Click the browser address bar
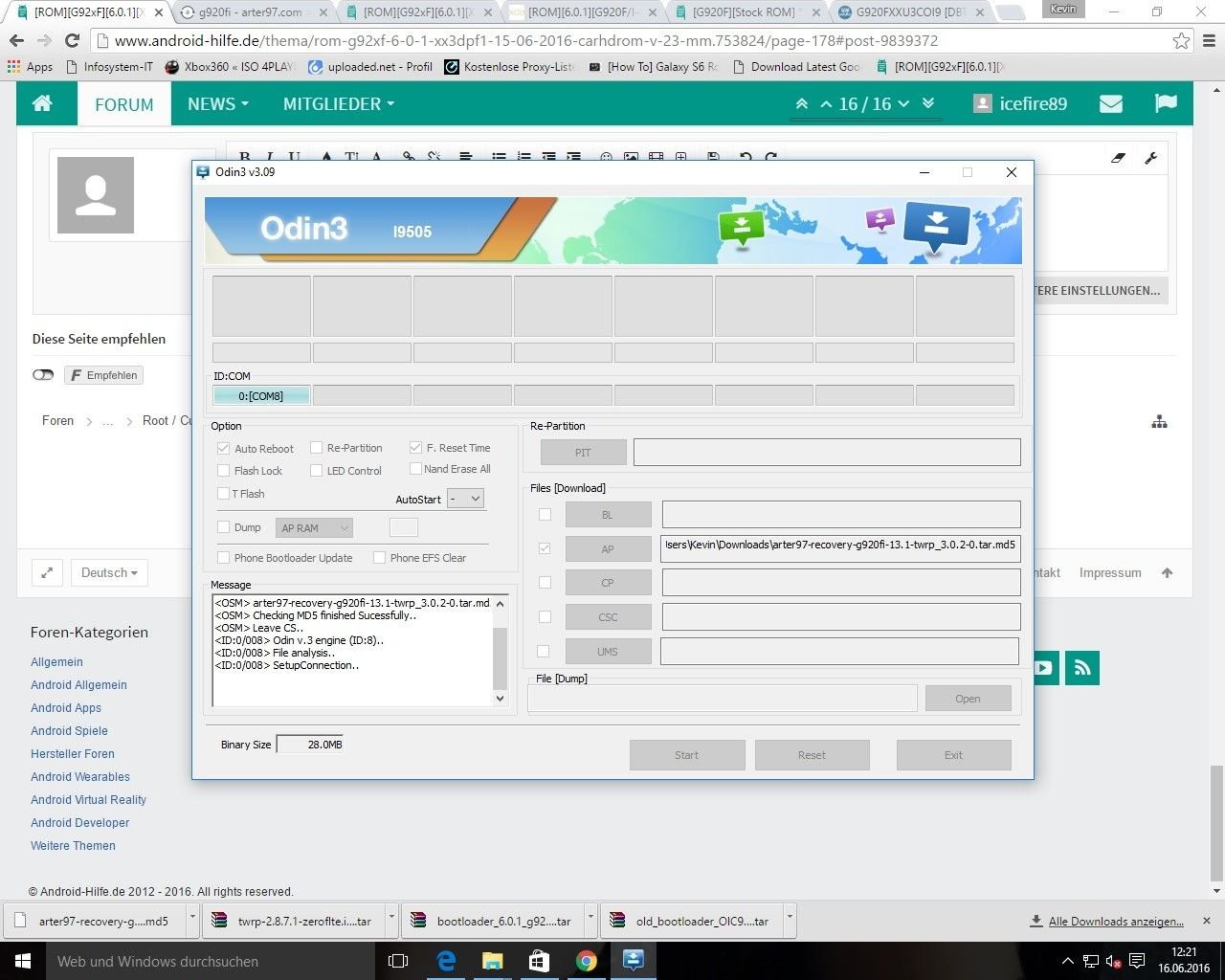Image resolution: width=1225 pixels, height=980 pixels. tap(632, 40)
